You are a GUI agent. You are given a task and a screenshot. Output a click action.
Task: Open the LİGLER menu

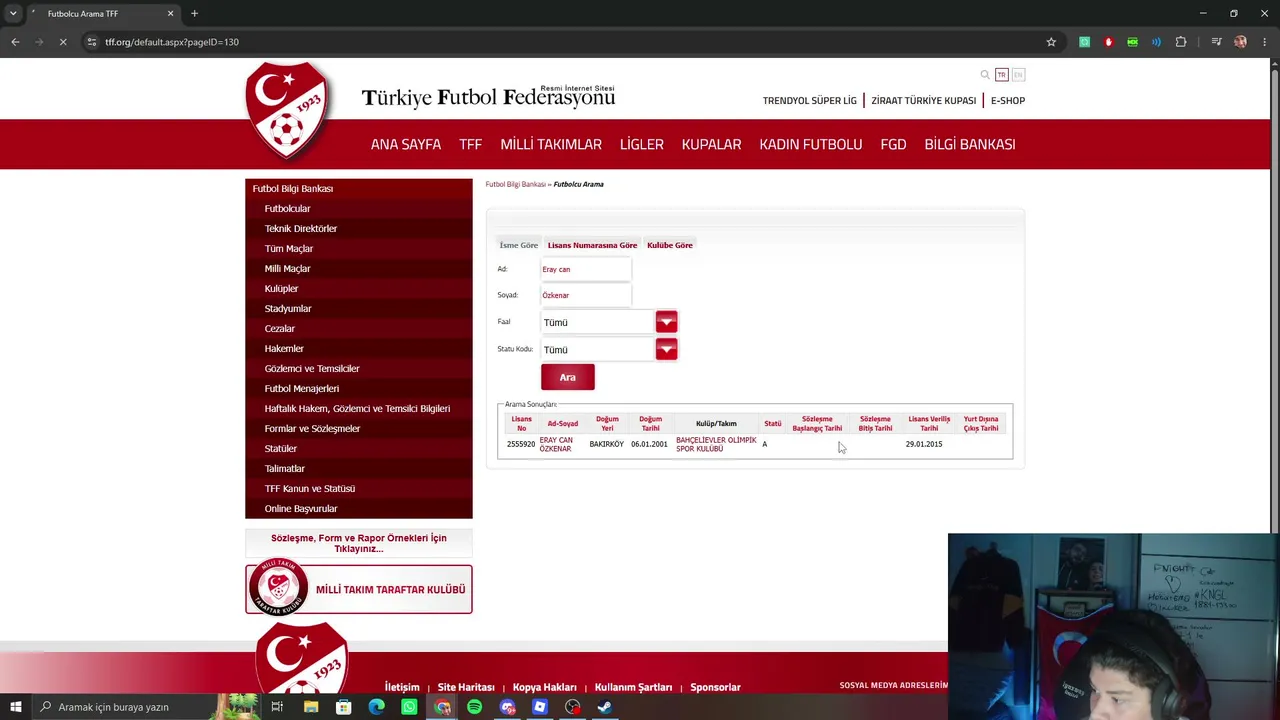[642, 144]
